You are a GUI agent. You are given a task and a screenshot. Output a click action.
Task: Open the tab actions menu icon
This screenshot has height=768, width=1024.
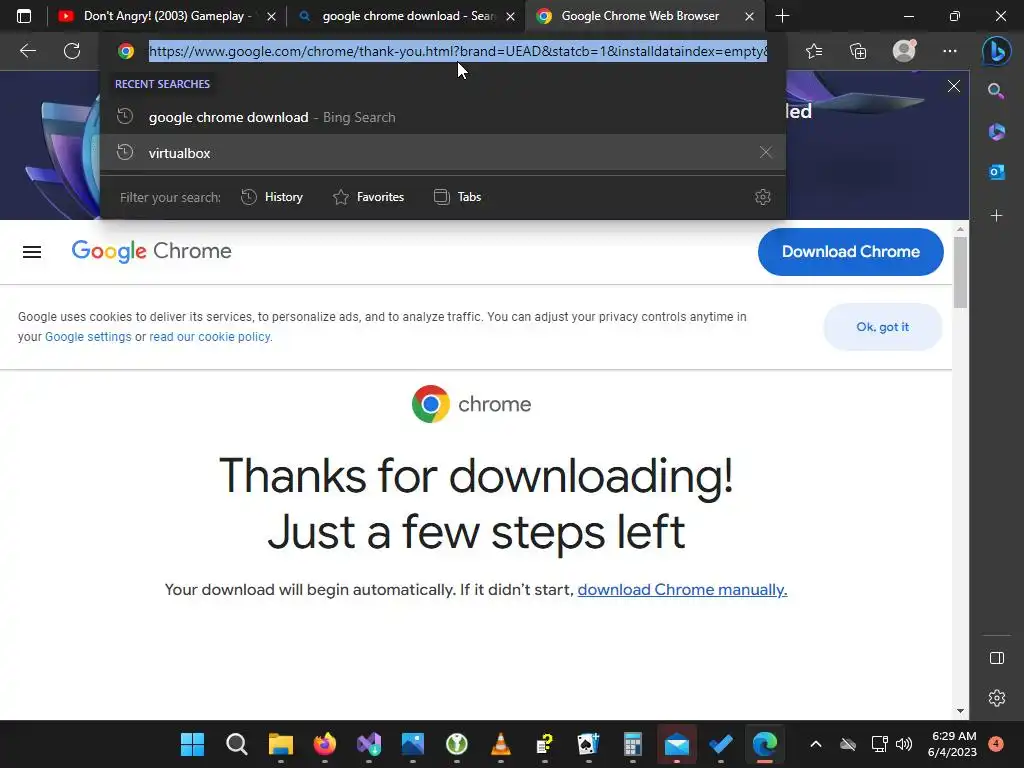click(x=24, y=16)
